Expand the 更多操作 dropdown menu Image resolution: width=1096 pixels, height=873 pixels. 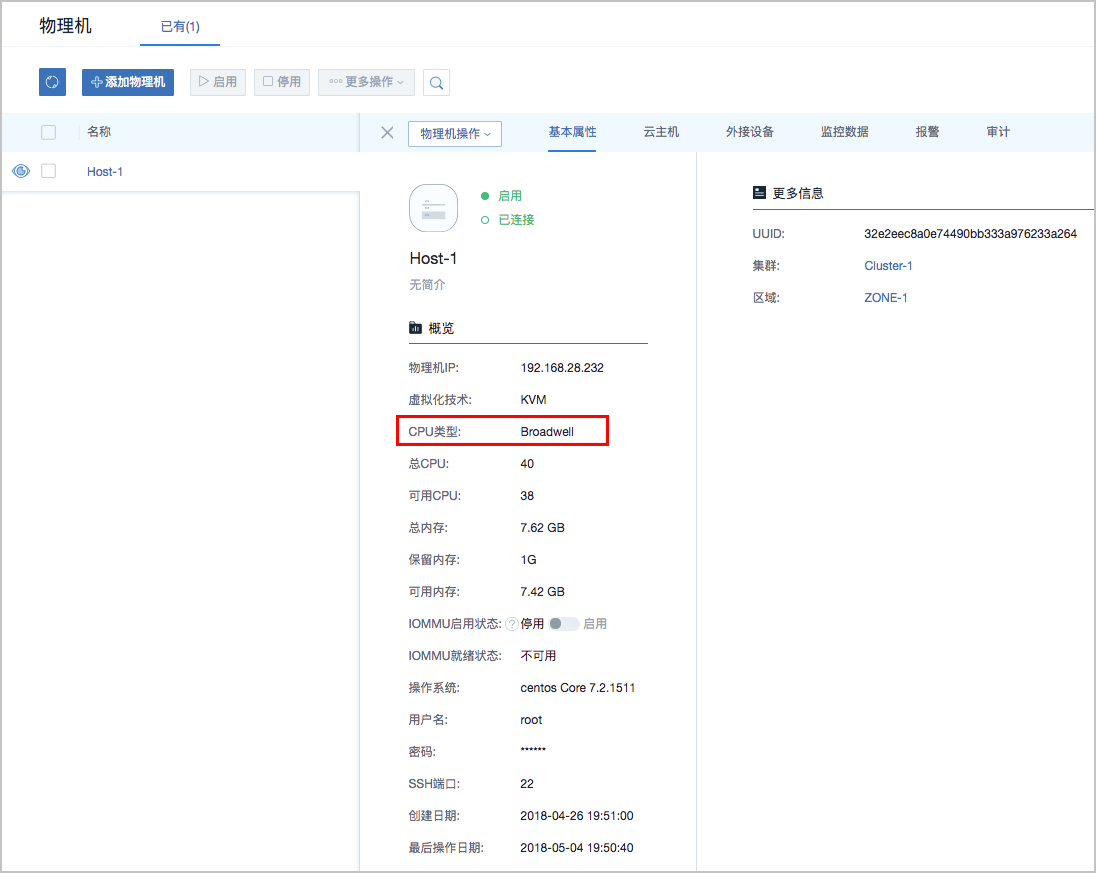[366, 82]
